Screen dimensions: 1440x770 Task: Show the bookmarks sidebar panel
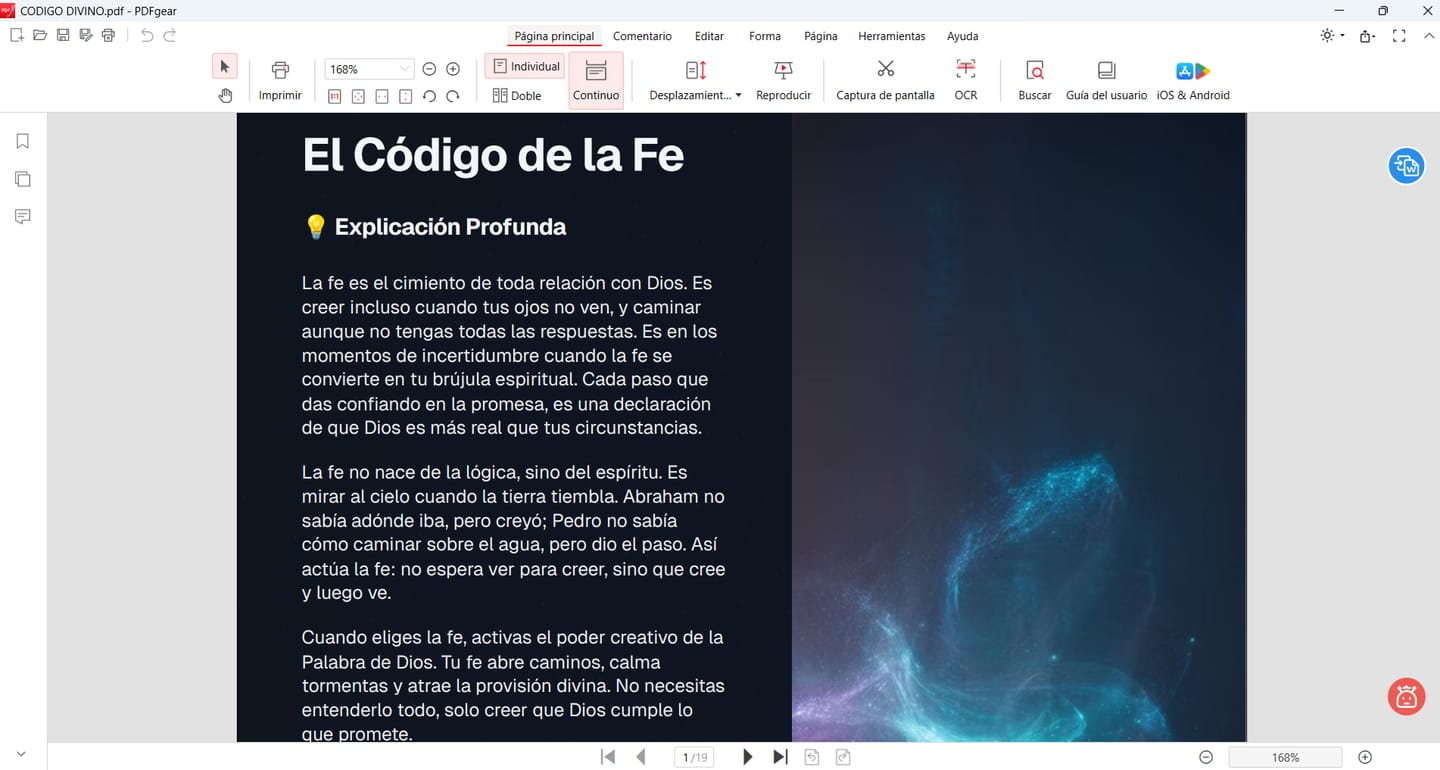(x=23, y=141)
